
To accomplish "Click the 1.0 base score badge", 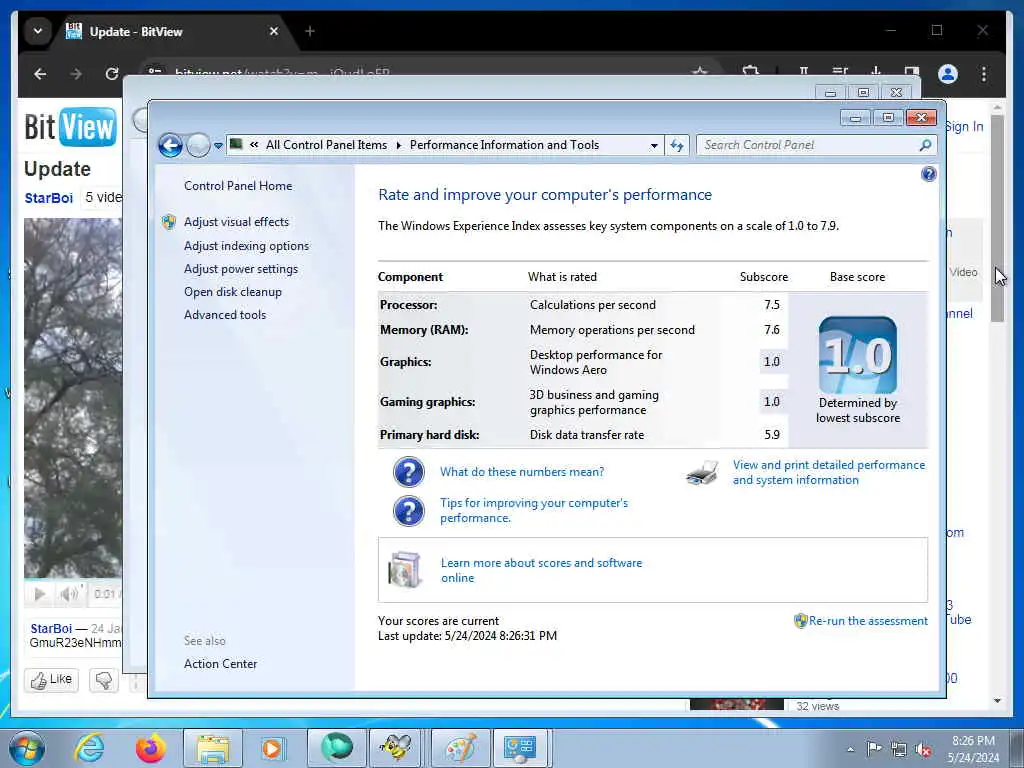I will pyautogui.click(x=857, y=355).
